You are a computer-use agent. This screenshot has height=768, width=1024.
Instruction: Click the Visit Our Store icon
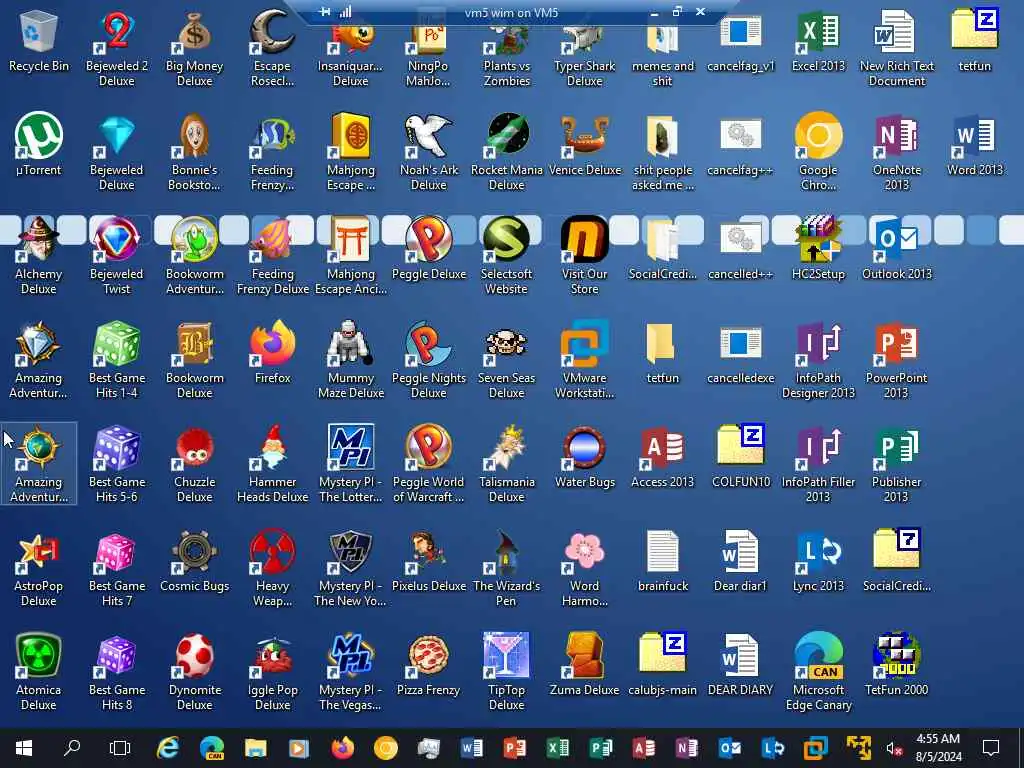(x=584, y=256)
